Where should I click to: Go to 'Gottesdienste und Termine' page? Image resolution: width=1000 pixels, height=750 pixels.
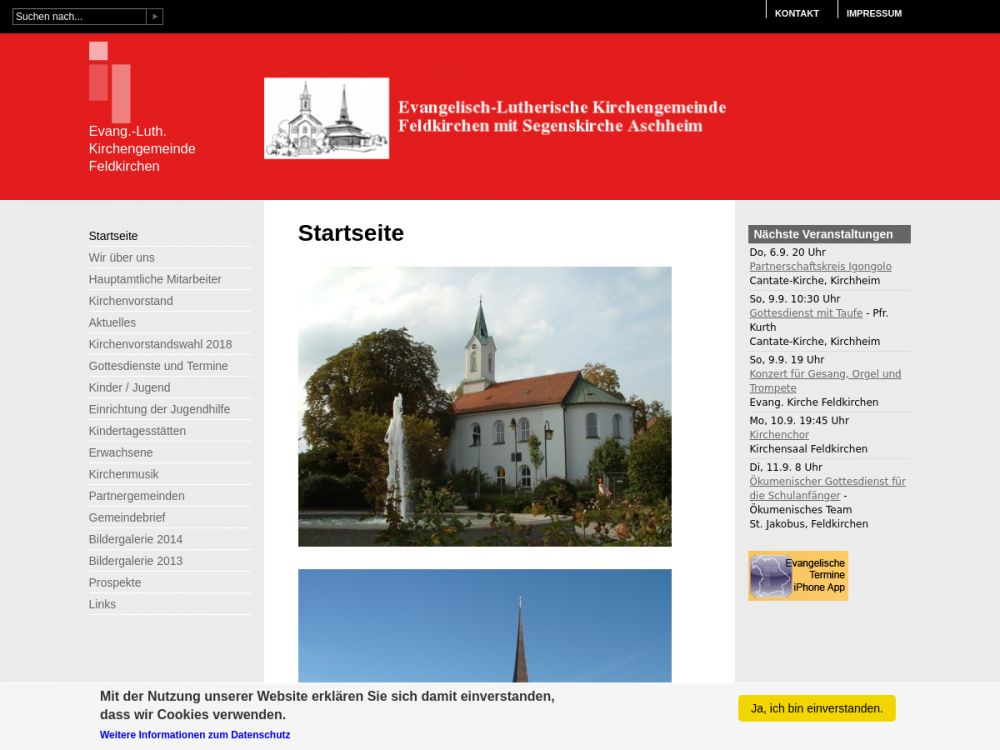tap(158, 366)
